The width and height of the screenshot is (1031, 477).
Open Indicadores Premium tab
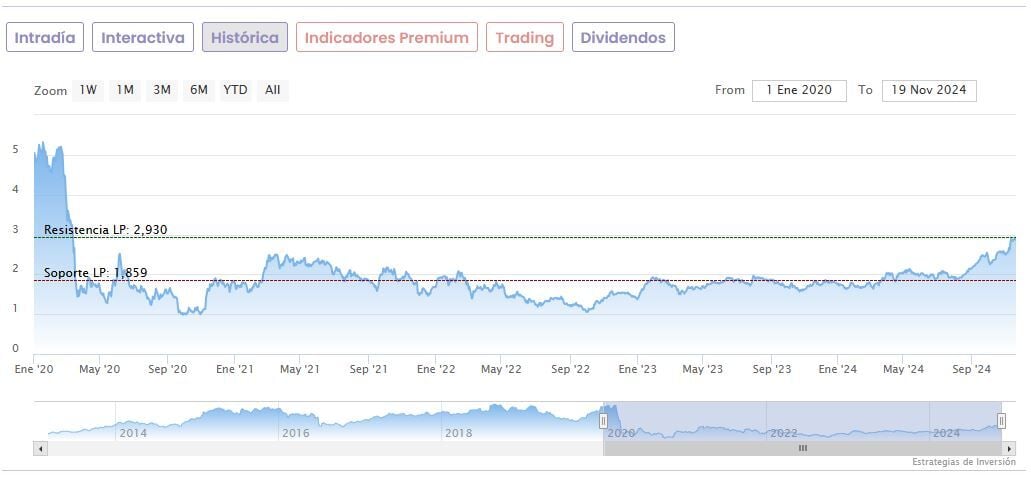386,38
